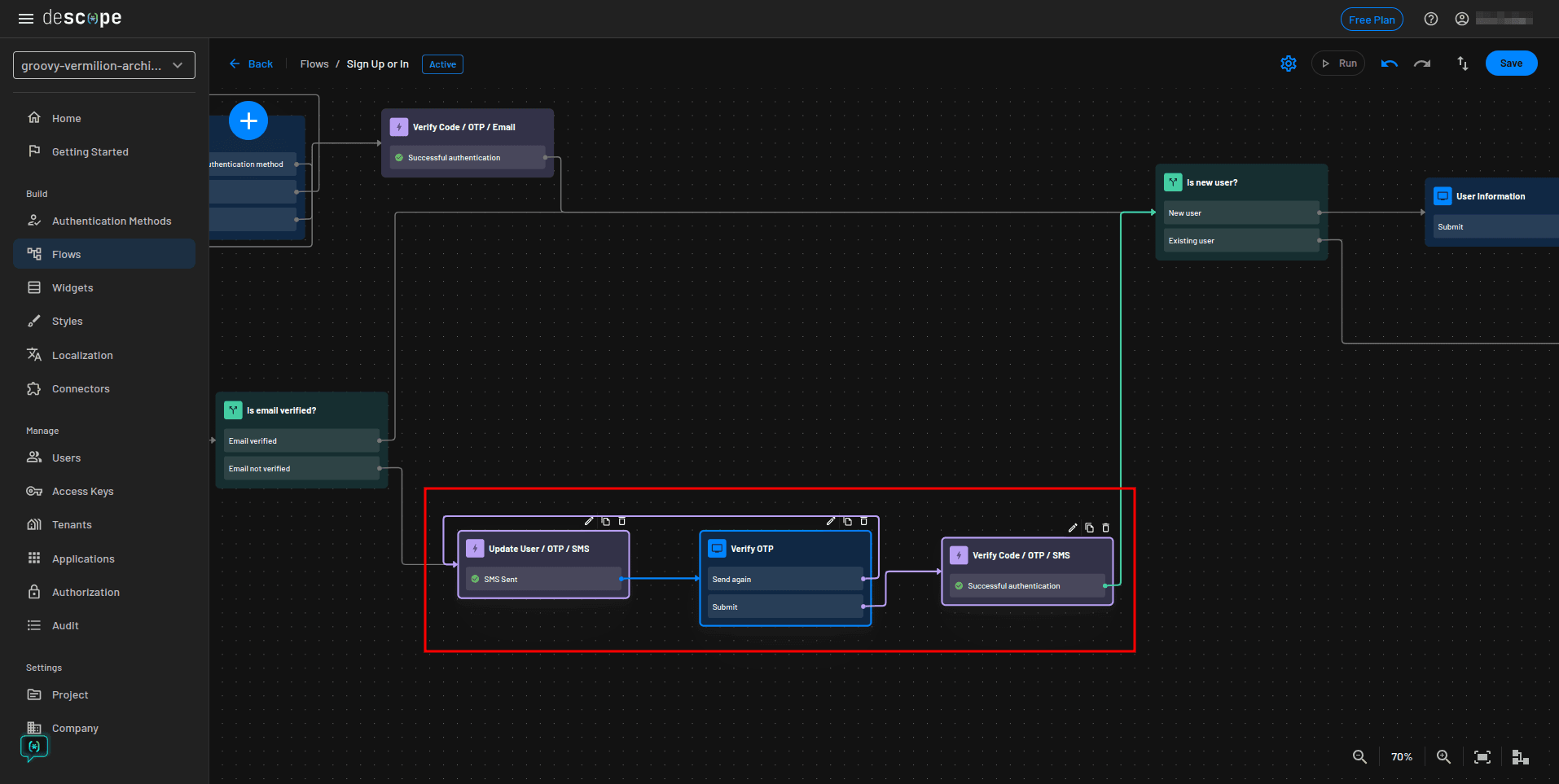Image resolution: width=1559 pixels, height=784 pixels.
Task: Duplicate the Update User / OTP / SMS node
Action: (605, 520)
